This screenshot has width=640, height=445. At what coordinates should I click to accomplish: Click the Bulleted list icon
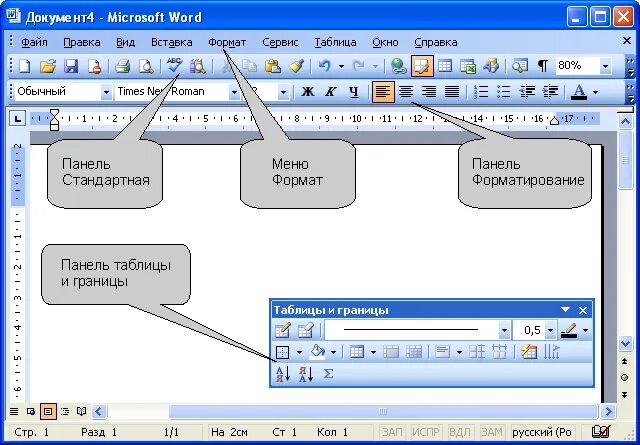coord(504,91)
